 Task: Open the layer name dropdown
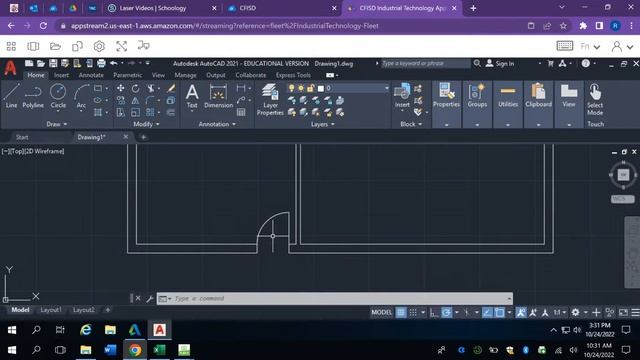pos(387,88)
